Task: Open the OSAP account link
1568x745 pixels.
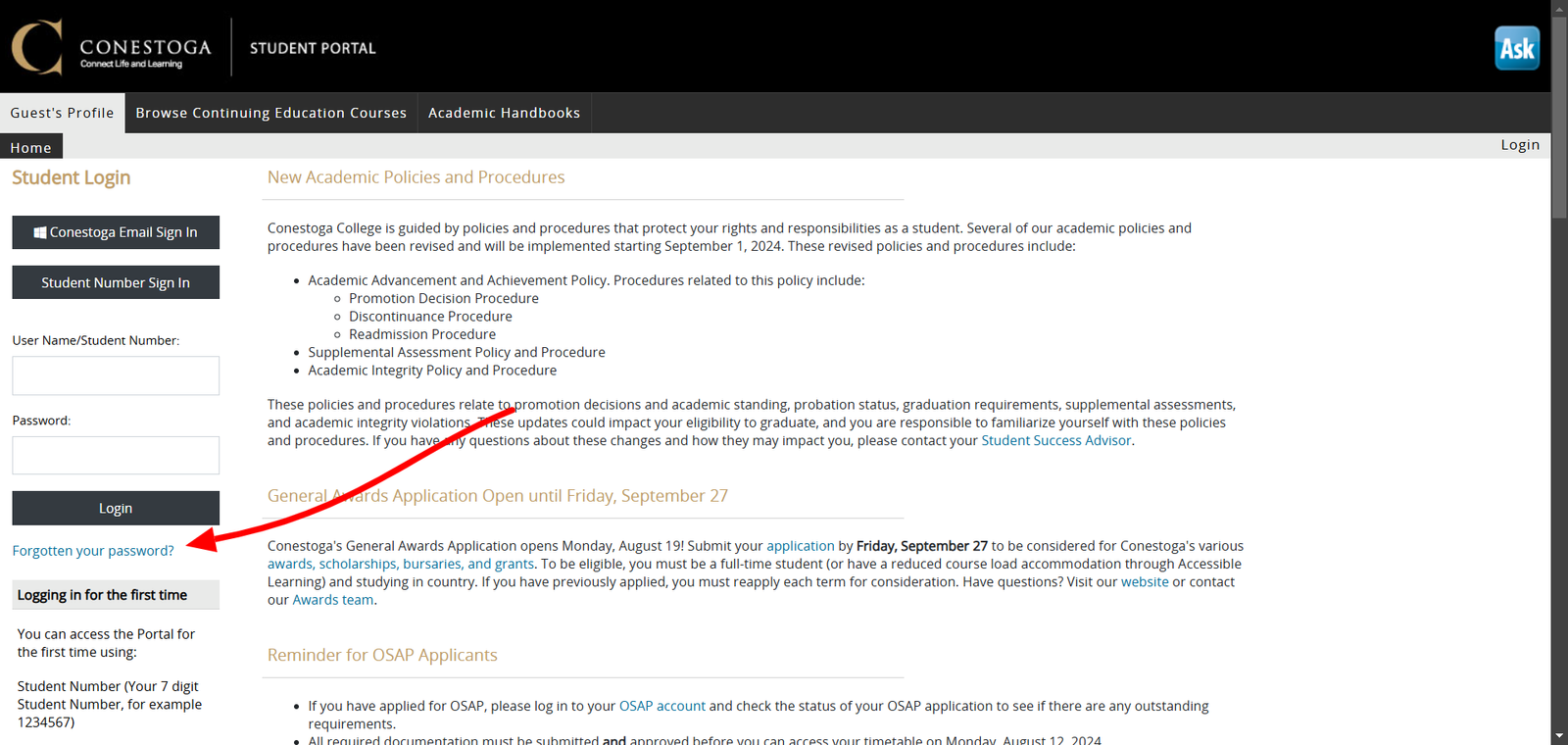Action: tap(662, 706)
